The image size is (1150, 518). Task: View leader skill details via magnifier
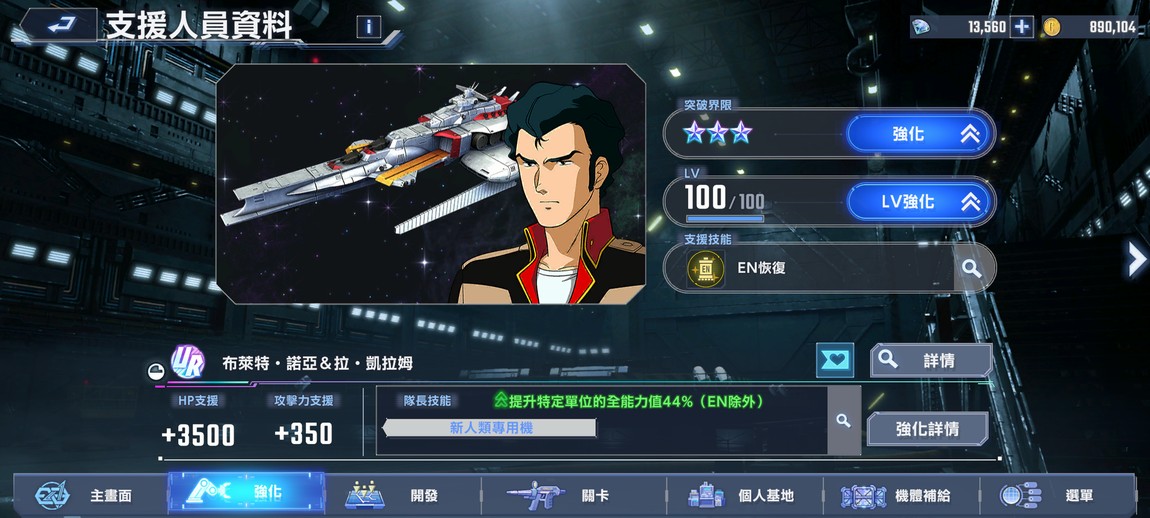coord(843,420)
